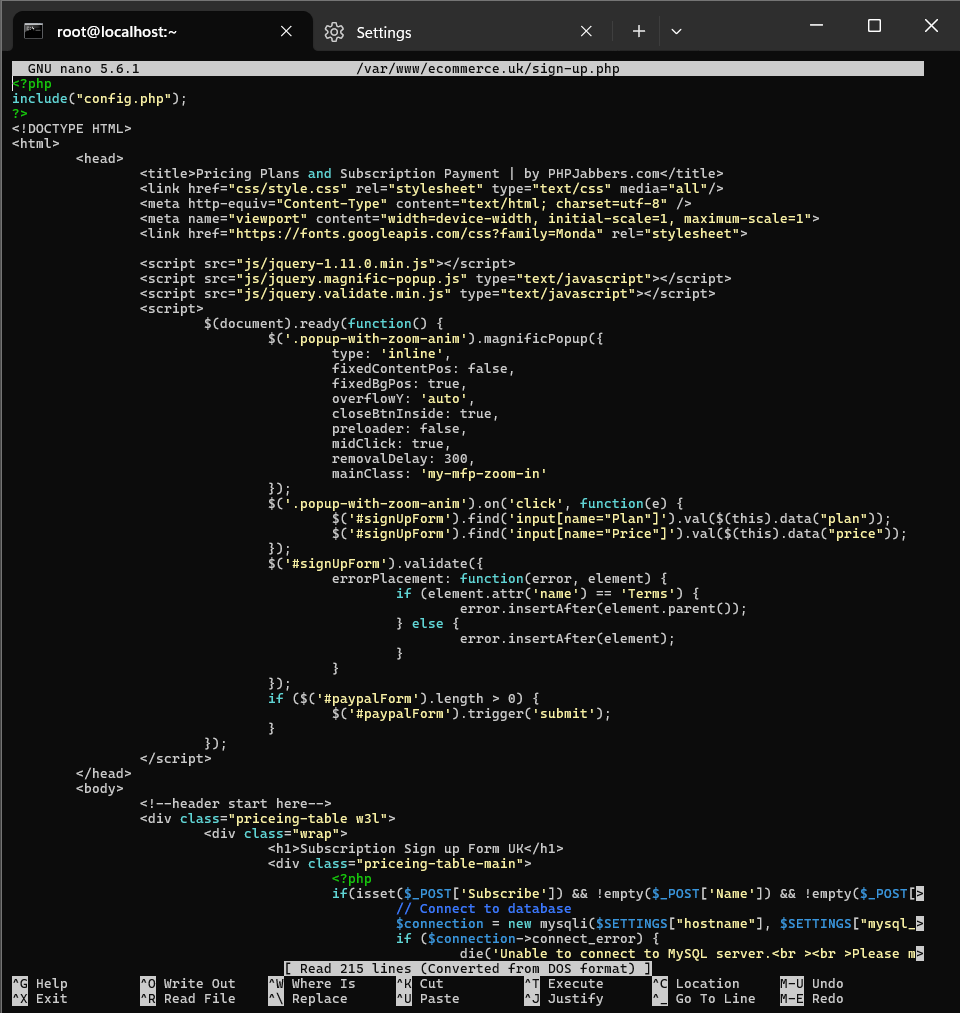The image size is (960, 1013).
Task: Click the errorPlacement: function line
Action: pyautogui.click(x=499, y=578)
